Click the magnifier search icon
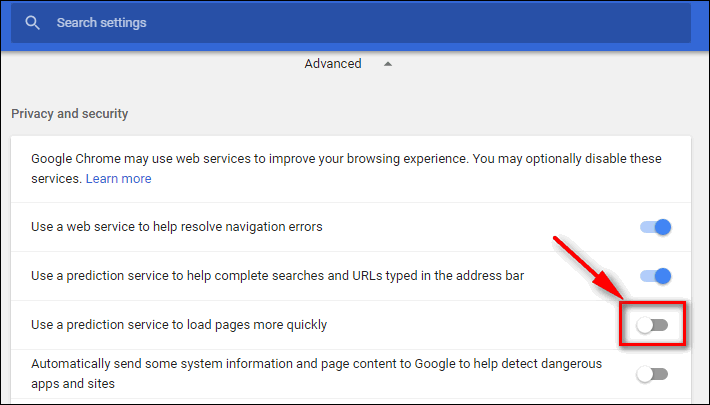Image resolution: width=710 pixels, height=405 pixels. (32, 23)
